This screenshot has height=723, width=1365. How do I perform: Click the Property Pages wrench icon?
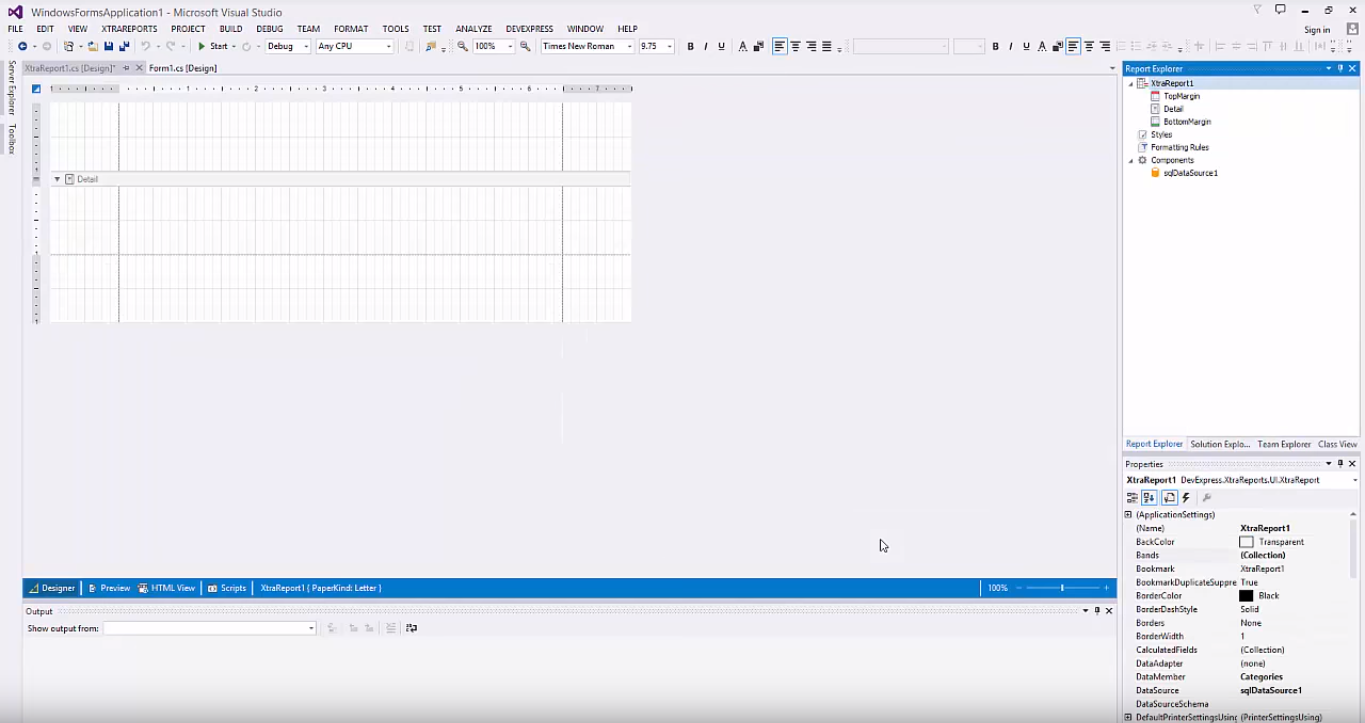click(x=1207, y=497)
